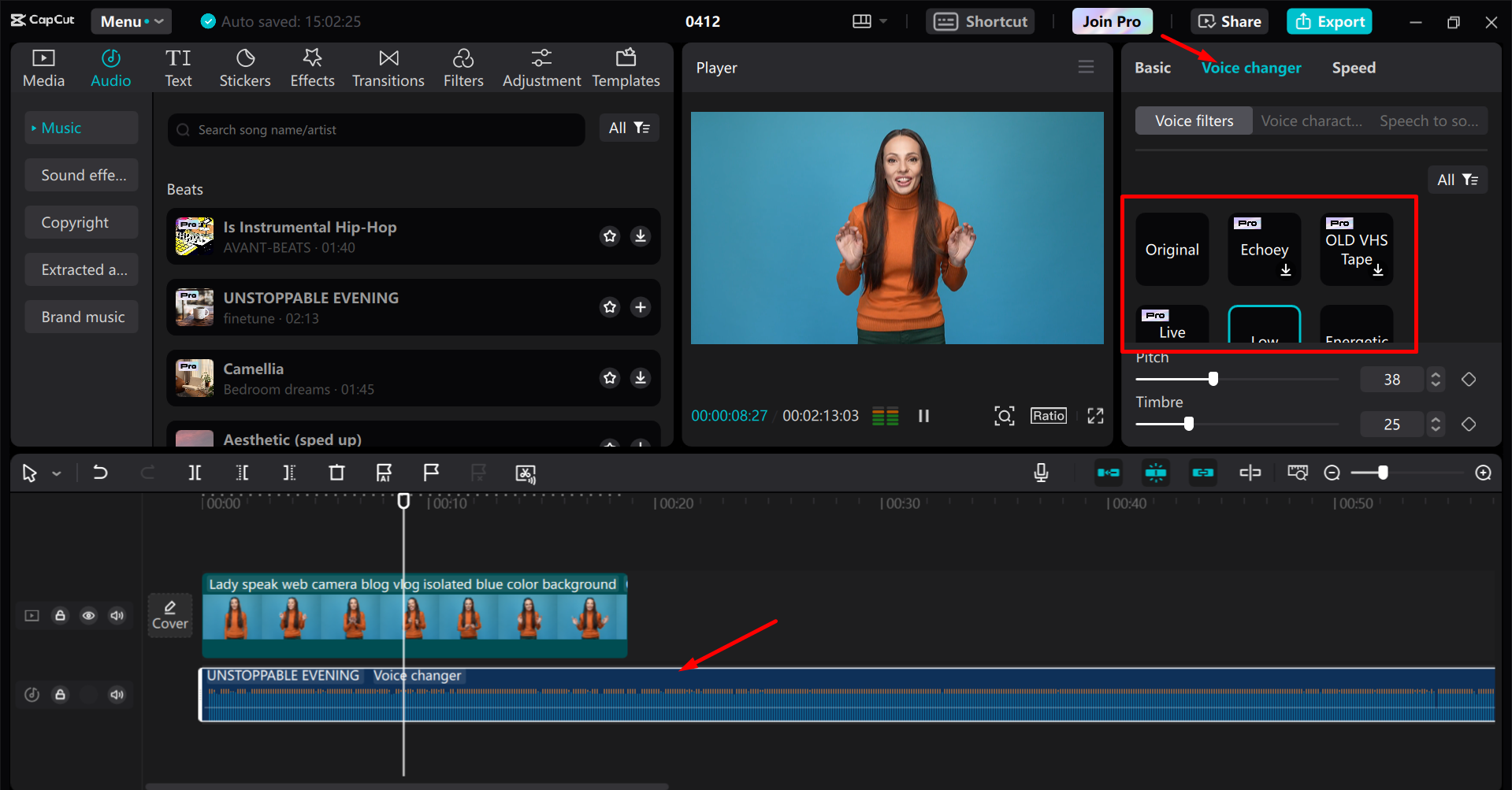The width and height of the screenshot is (1512, 790).
Task: Click the Timbre value stepper arrows
Action: point(1436,425)
